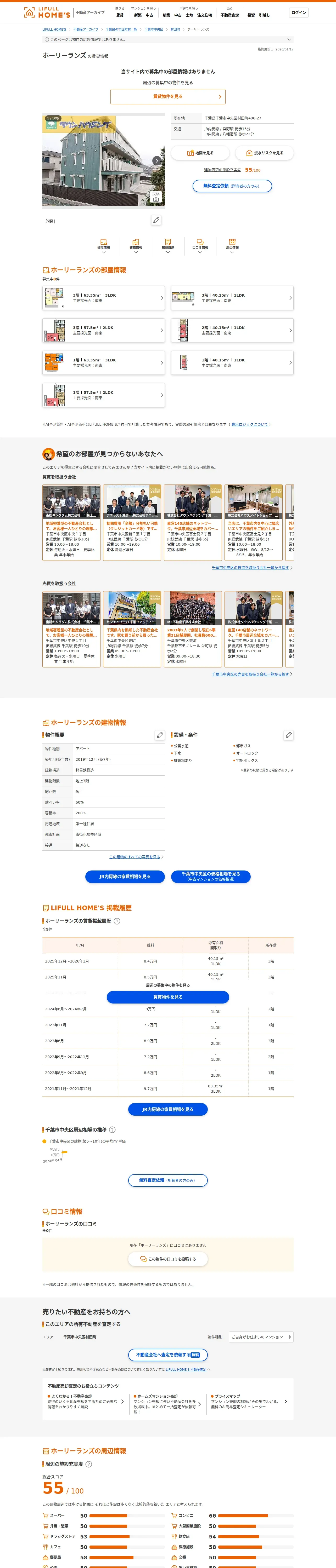This screenshot has height=1568, width=336.
Task: Edit 物件概要 with the pencil icon
Action: click(160, 735)
